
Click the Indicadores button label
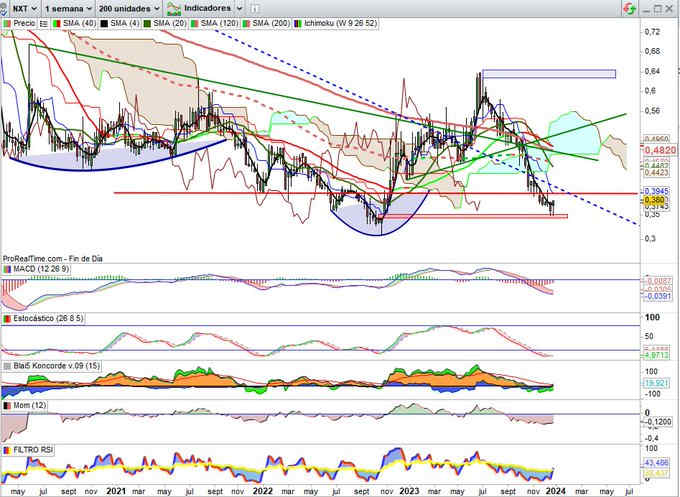click(x=207, y=8)
